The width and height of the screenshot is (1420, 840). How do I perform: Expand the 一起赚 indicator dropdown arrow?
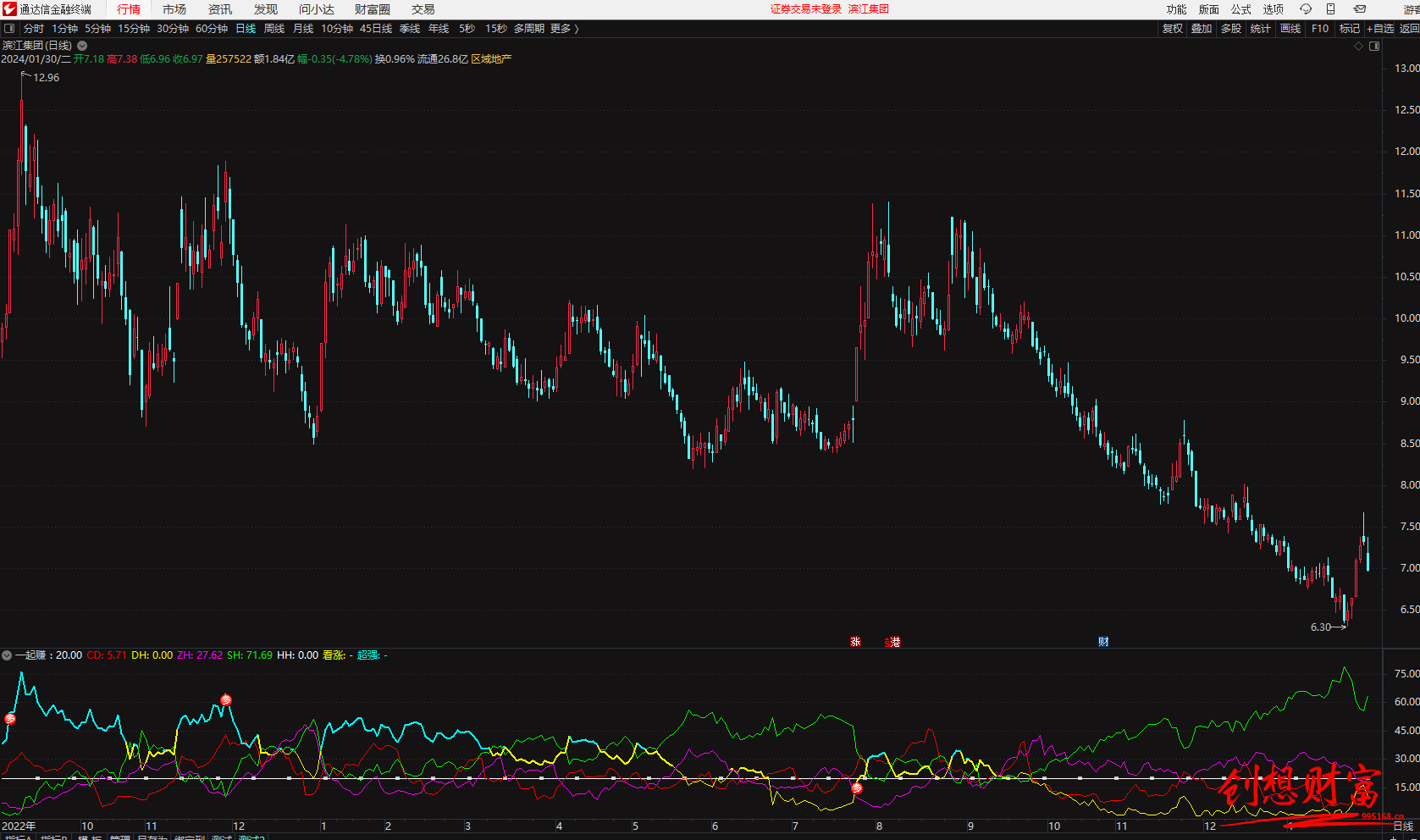click(x=7, y=655)
